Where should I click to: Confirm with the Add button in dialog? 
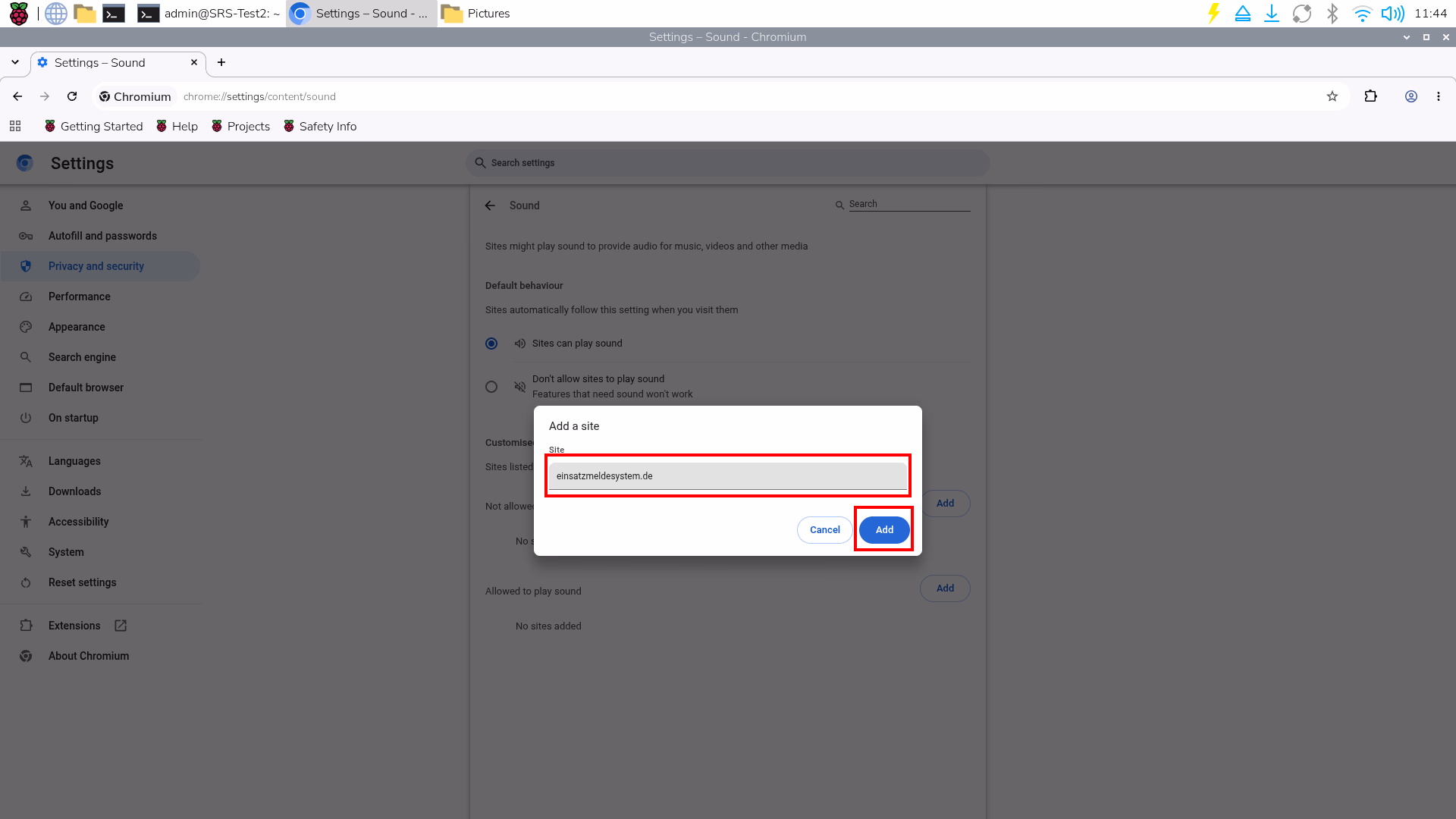(884, 529)
